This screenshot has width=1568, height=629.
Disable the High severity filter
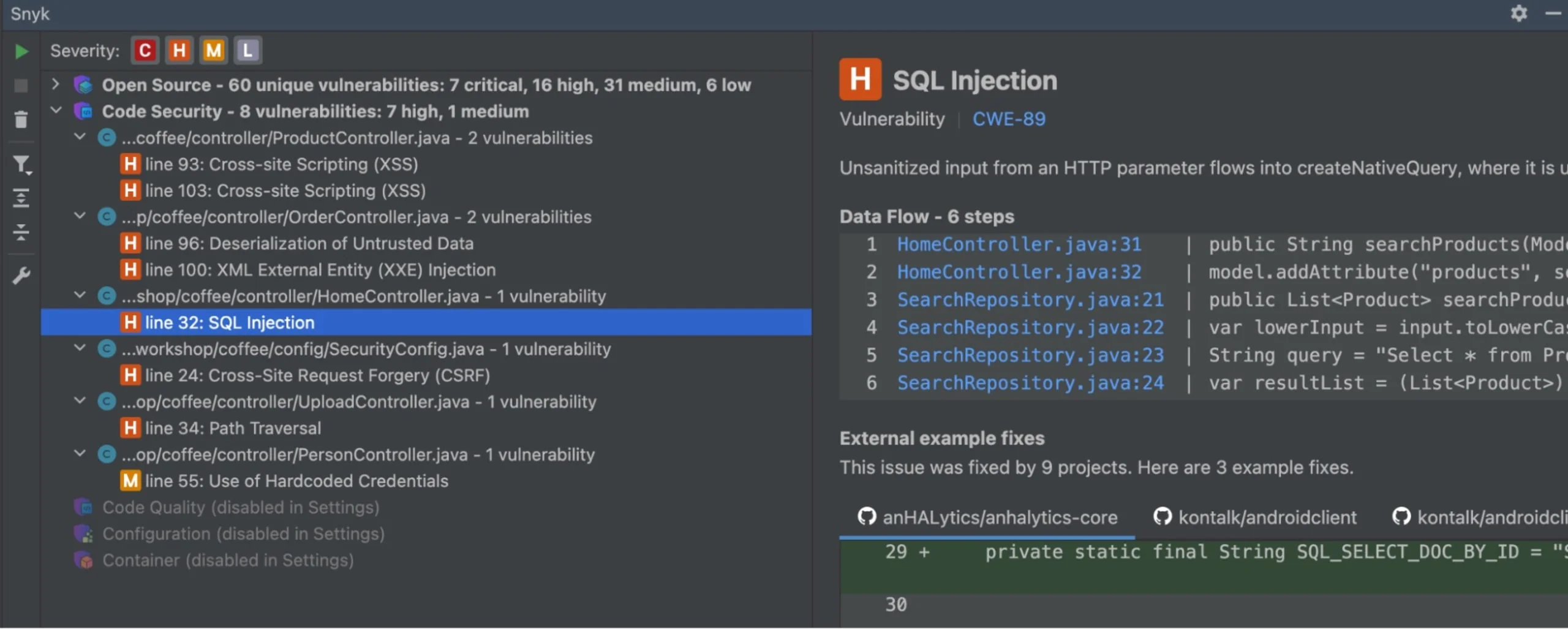[179, 50]
